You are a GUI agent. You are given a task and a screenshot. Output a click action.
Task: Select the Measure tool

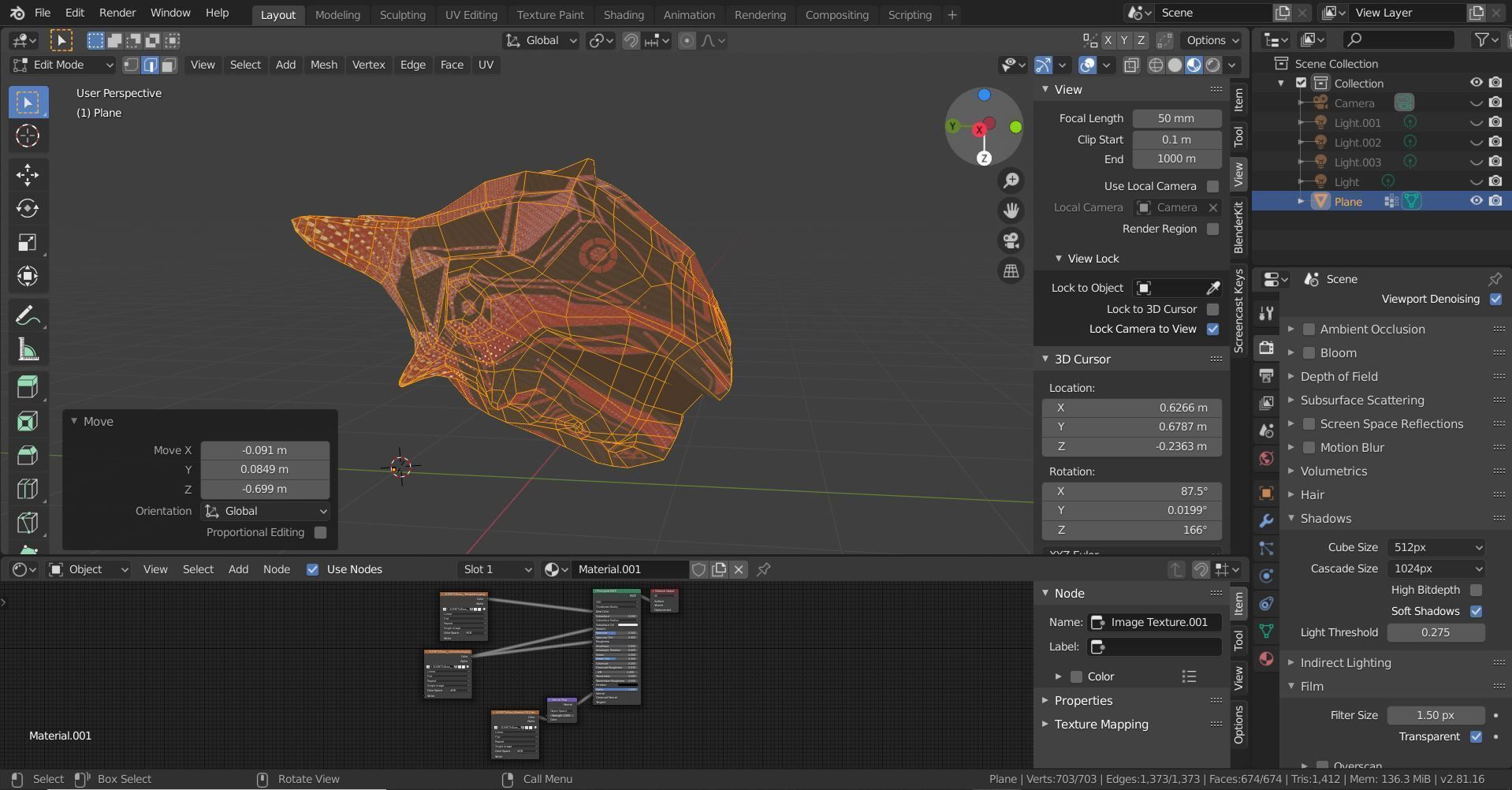coord(28,350)
